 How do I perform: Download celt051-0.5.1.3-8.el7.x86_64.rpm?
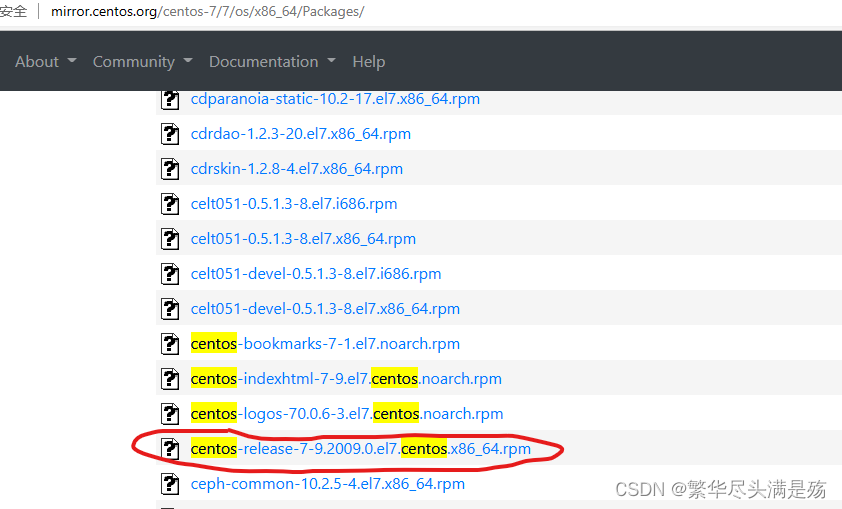(303, 239)
